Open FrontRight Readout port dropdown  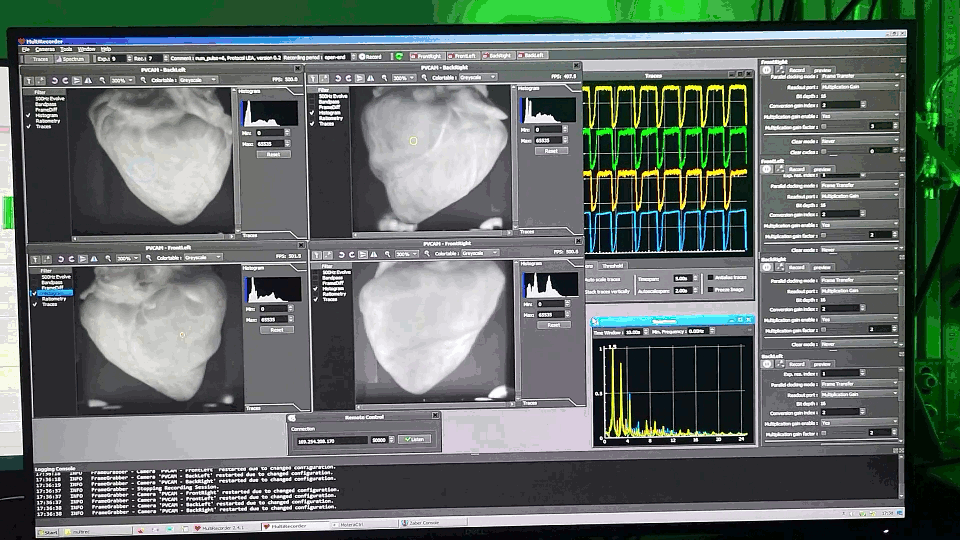pyautogui.click(x=860, y=87)
